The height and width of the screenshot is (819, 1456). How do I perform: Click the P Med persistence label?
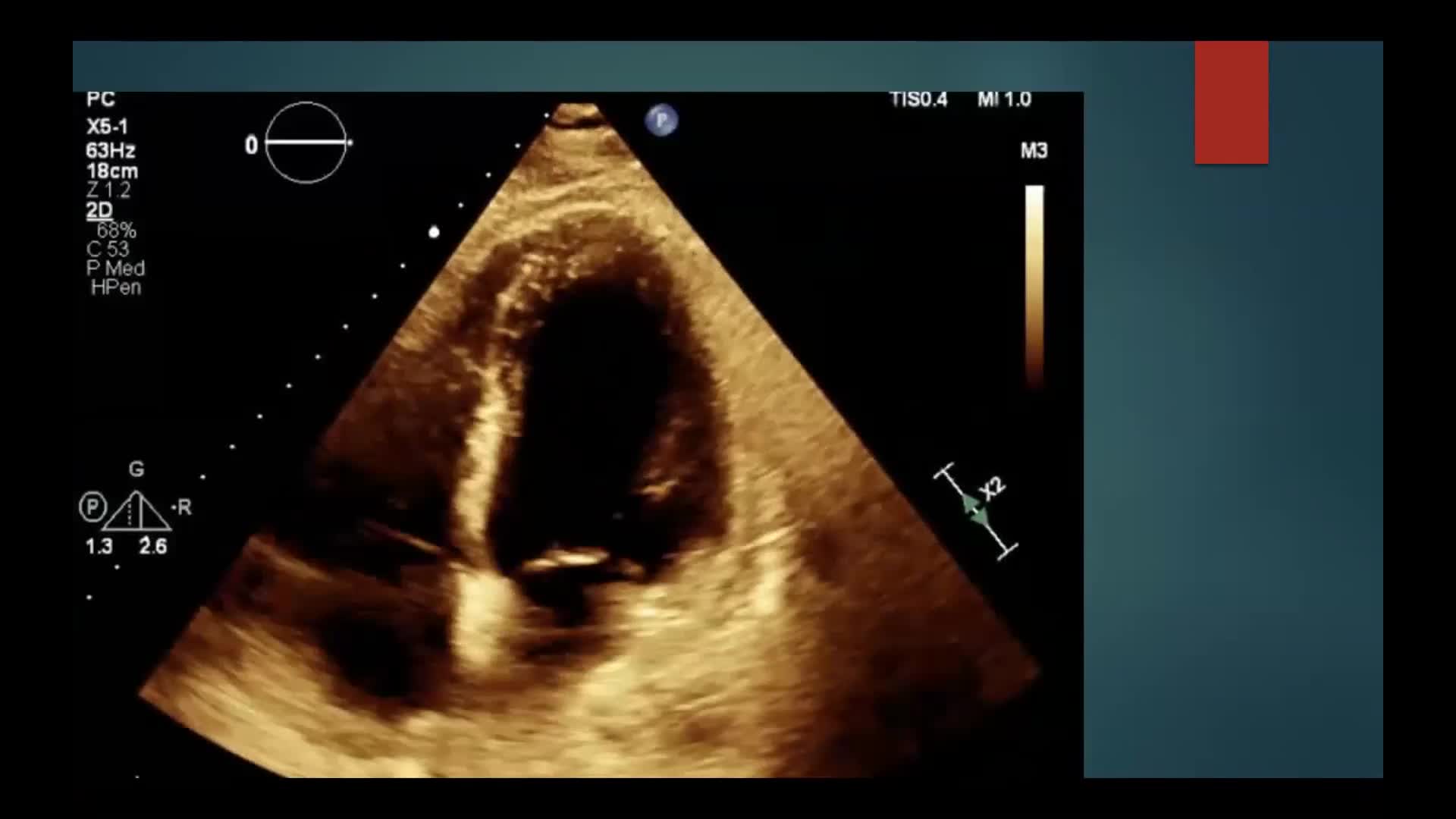[x=115, y=268]
